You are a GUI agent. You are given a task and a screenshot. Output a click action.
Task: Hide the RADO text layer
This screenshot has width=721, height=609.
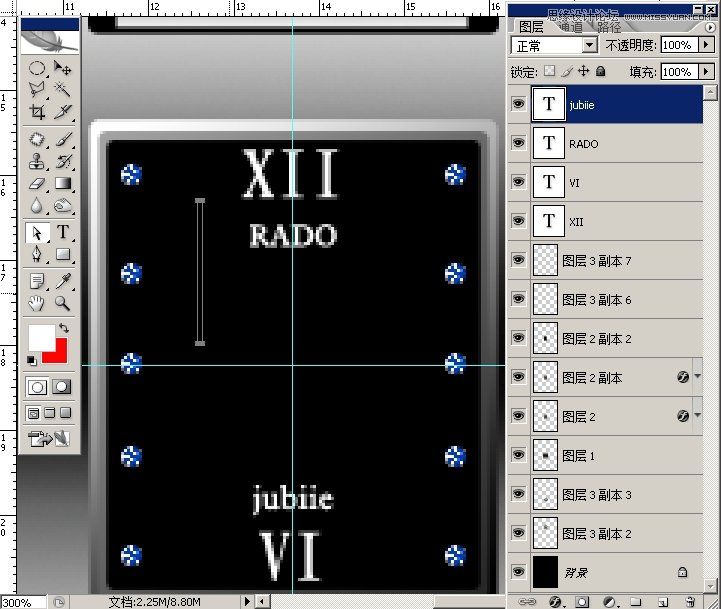point(518,143)
